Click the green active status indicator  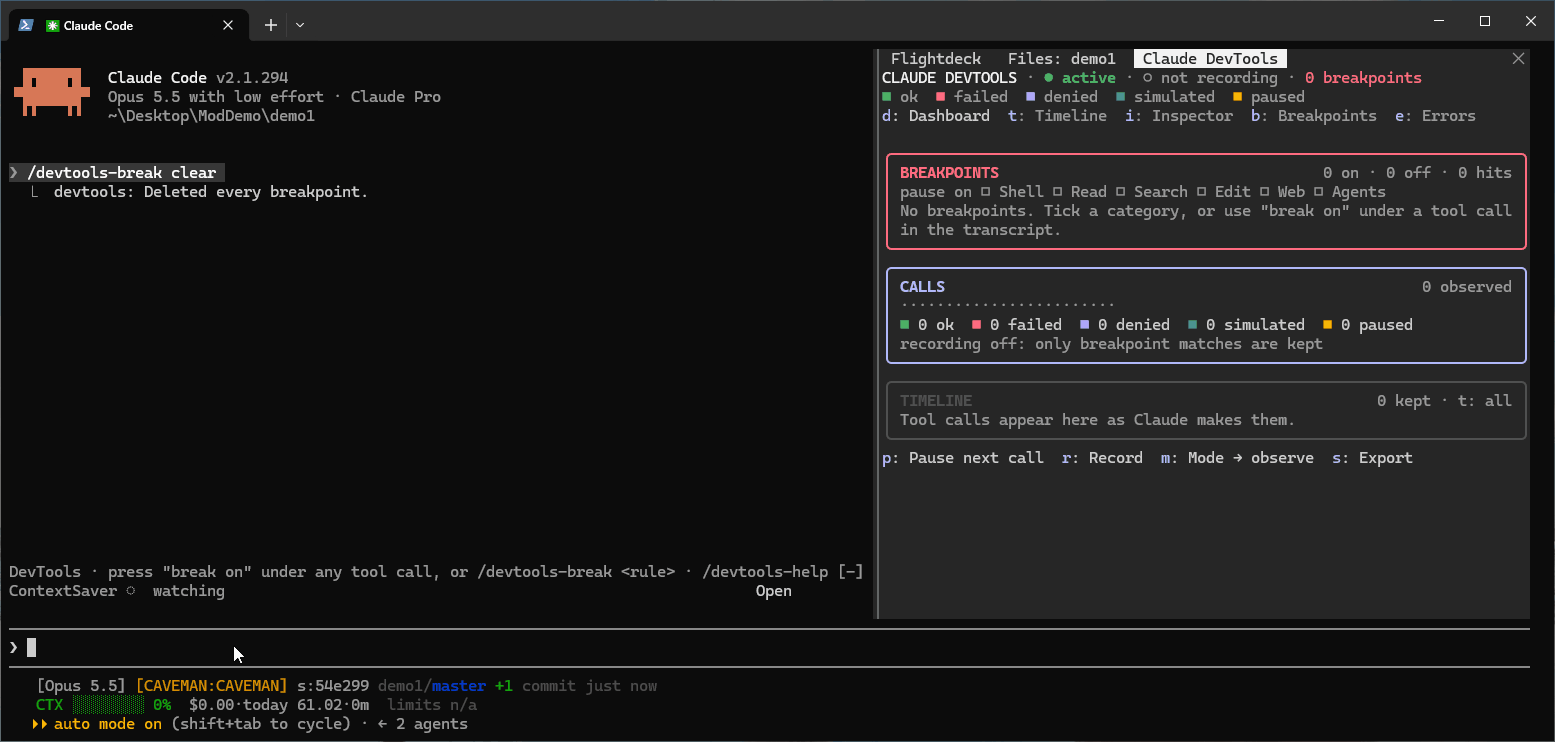point(1079,78)
